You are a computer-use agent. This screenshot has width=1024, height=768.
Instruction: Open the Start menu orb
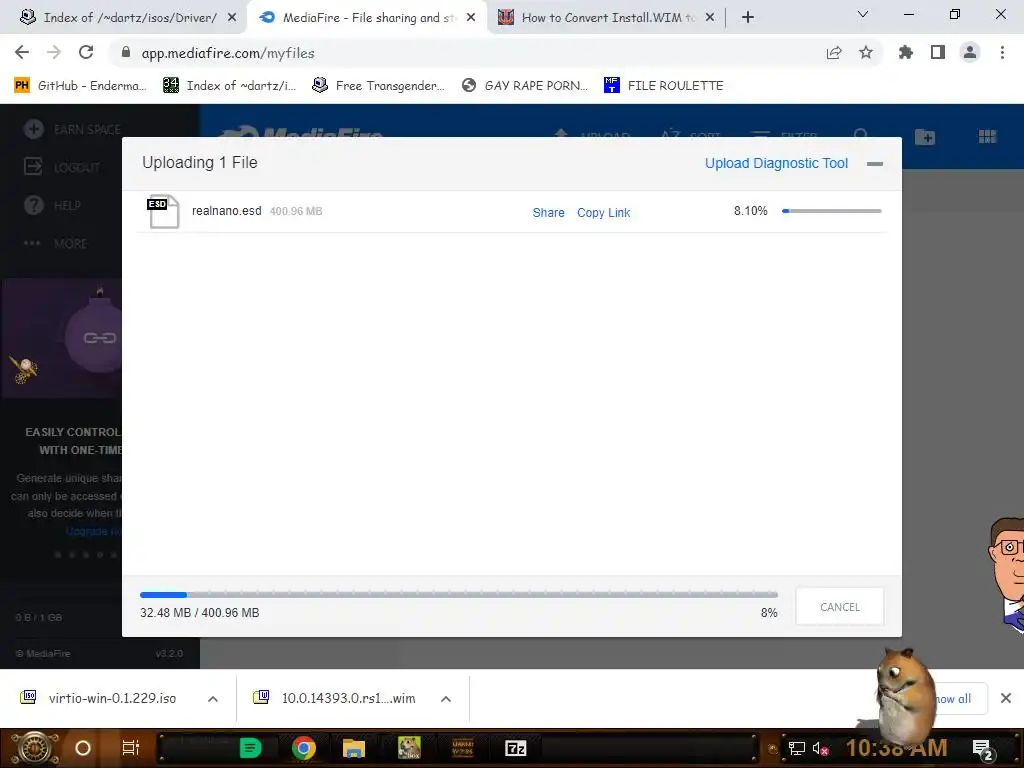click(34, 748)
